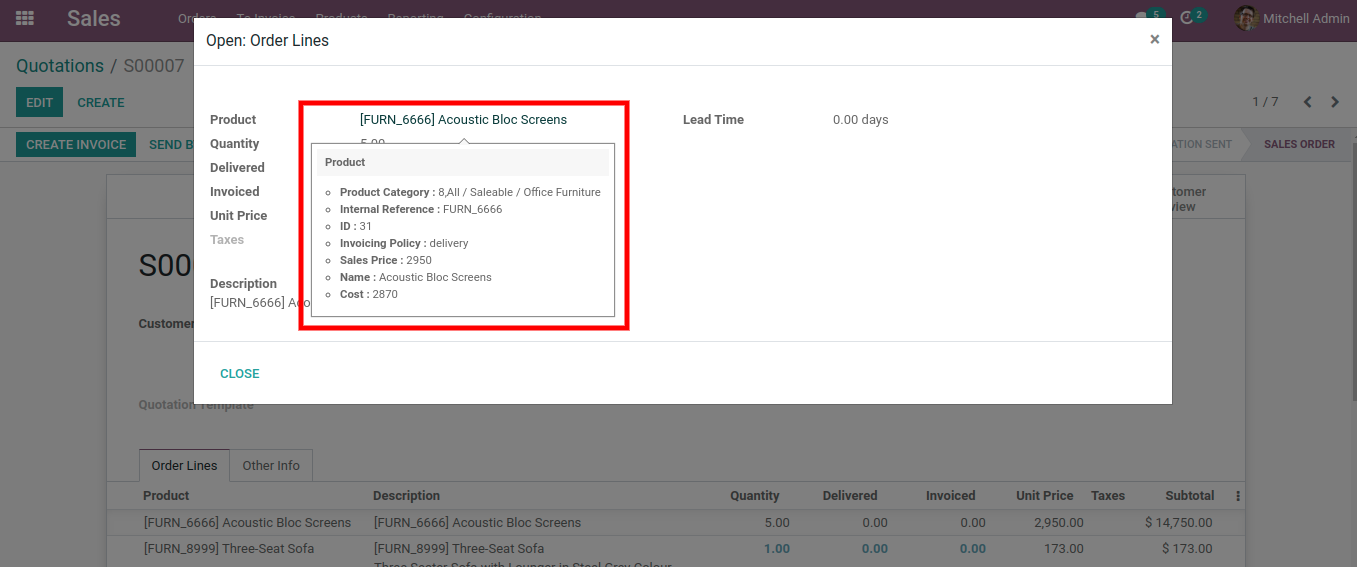Click the EDIT button
This screenshot has width=1357, height=567.
click(39, 102)
